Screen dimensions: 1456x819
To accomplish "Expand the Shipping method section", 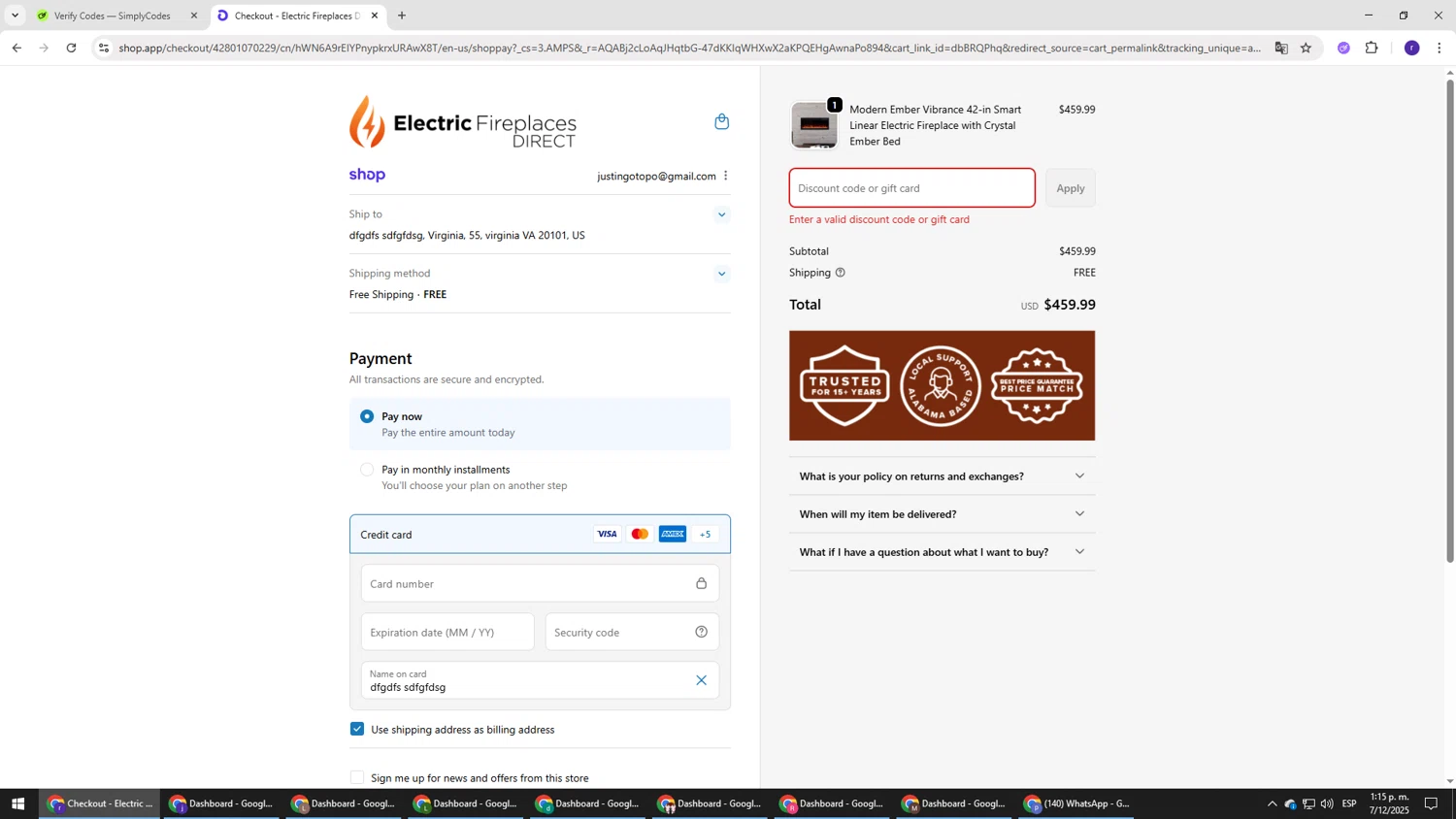I will (x=721, y=274).
